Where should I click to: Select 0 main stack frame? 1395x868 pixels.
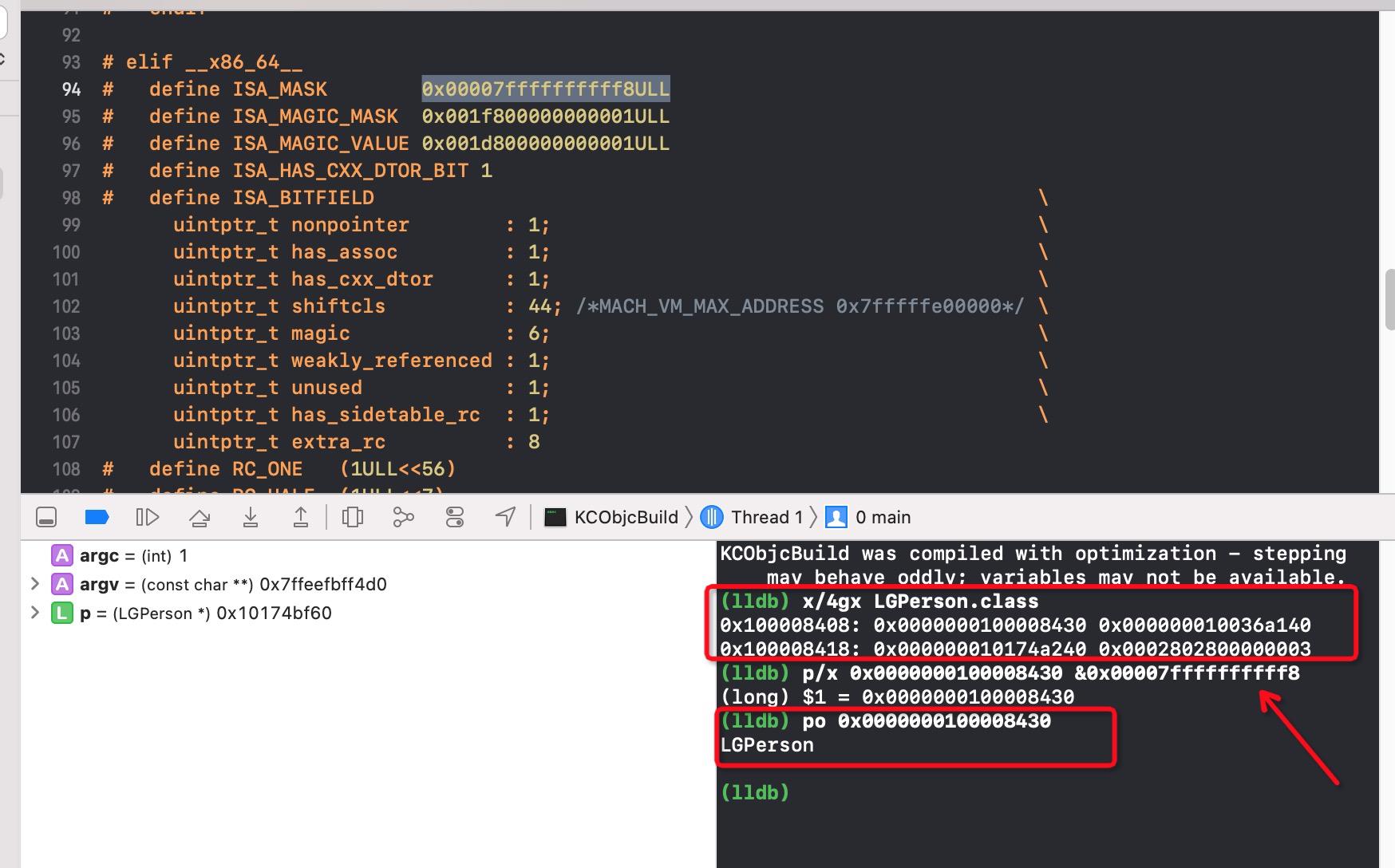tap(868, 517)
